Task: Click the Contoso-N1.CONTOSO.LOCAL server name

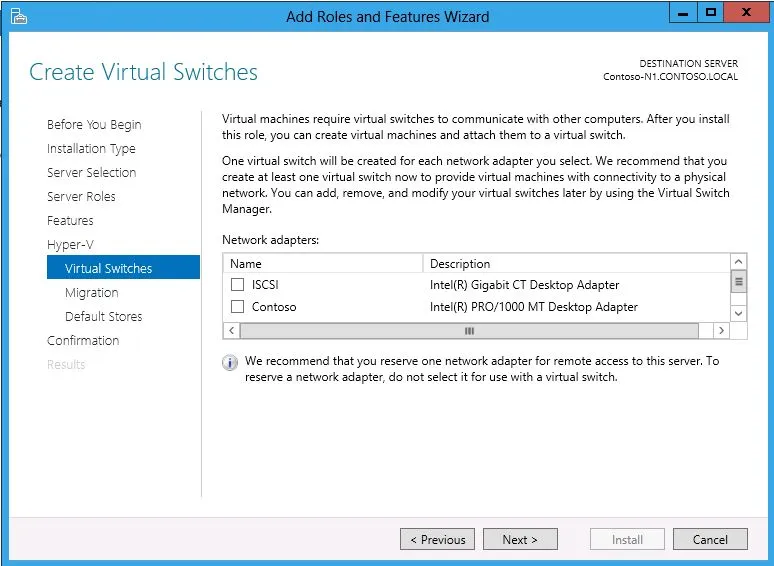Action: click(x=670, y=76)
